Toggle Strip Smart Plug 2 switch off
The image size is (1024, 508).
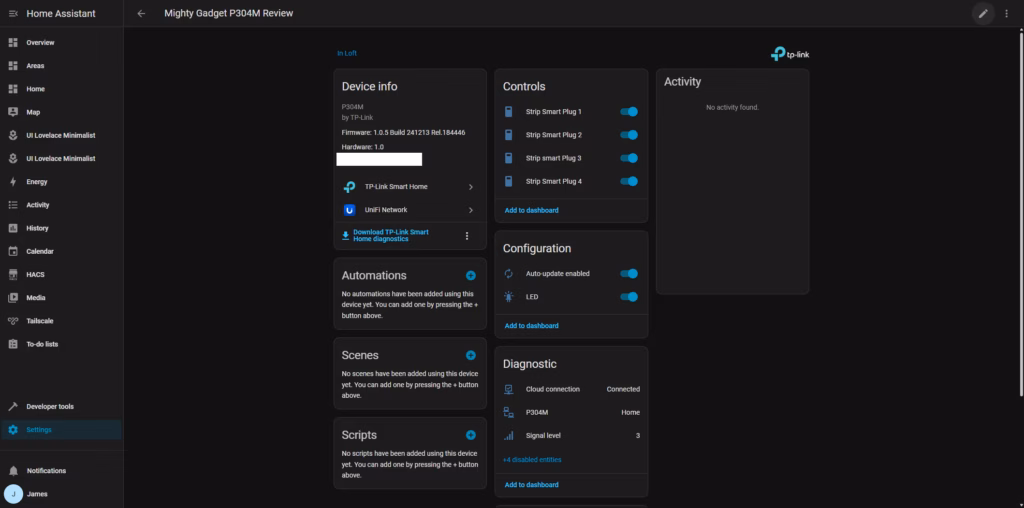(x=629, y=135)
